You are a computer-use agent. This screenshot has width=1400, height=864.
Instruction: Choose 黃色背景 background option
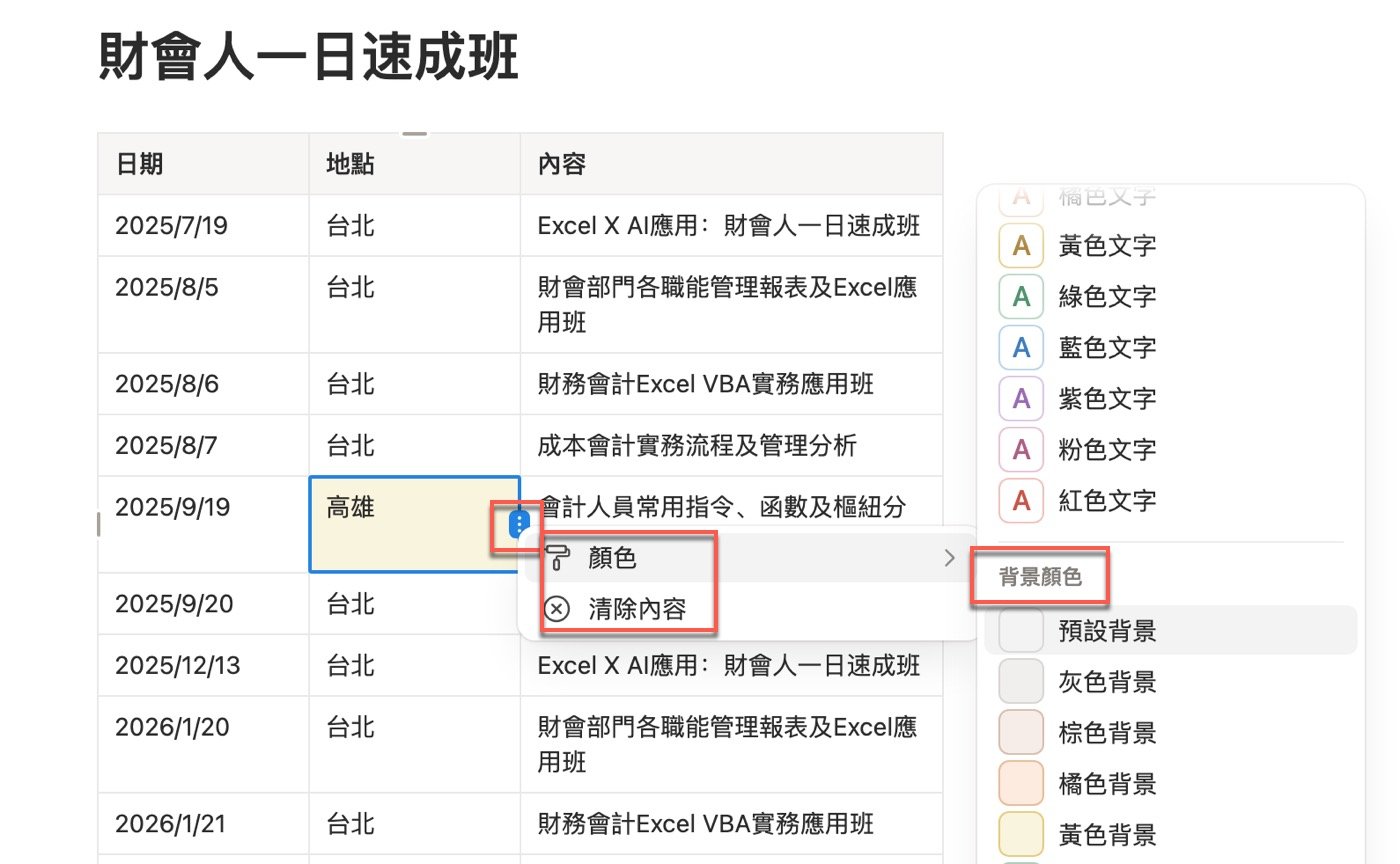(1170, 835)
